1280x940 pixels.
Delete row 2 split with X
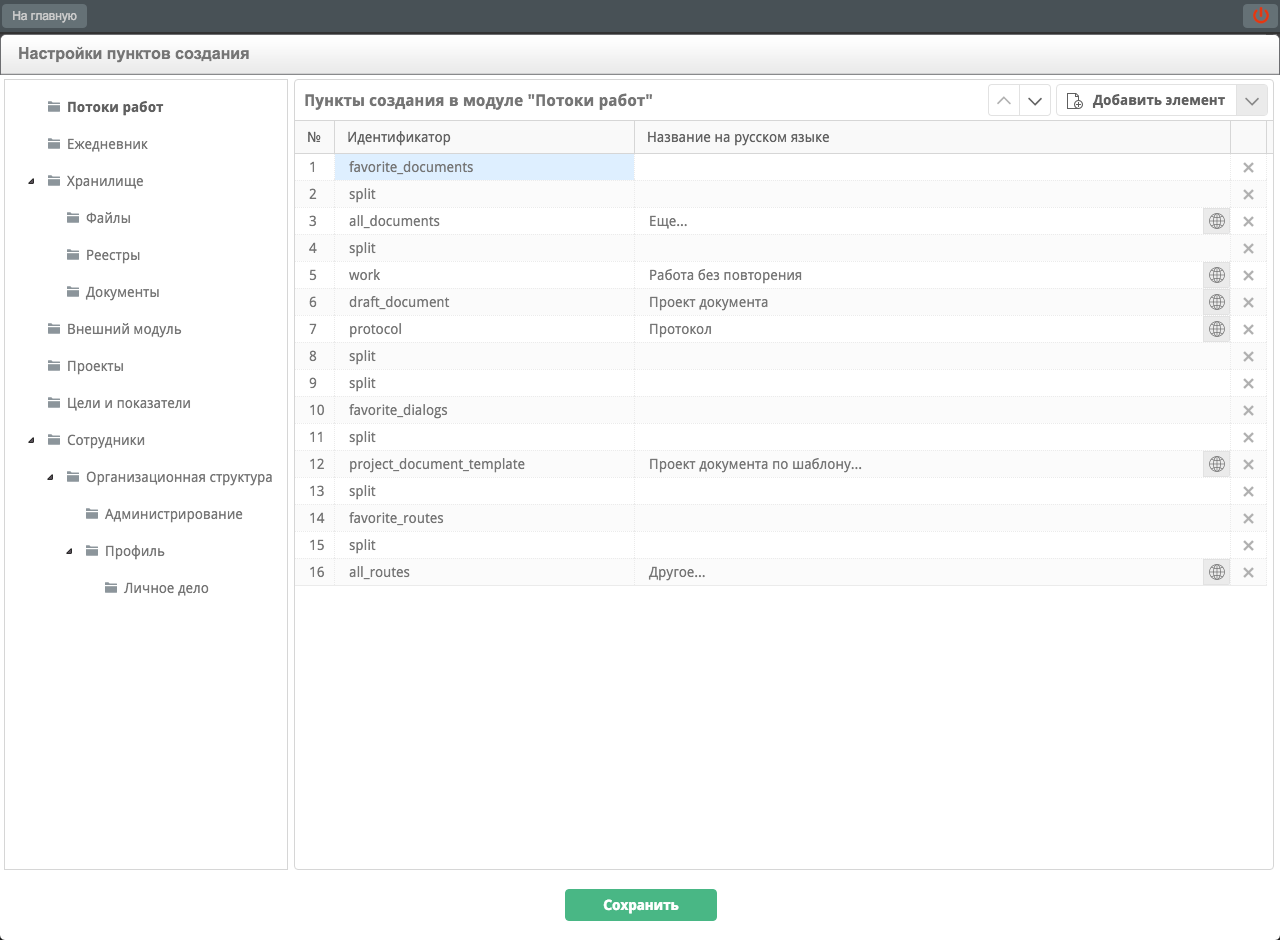pyautogui.click(x=1248, y=195)
